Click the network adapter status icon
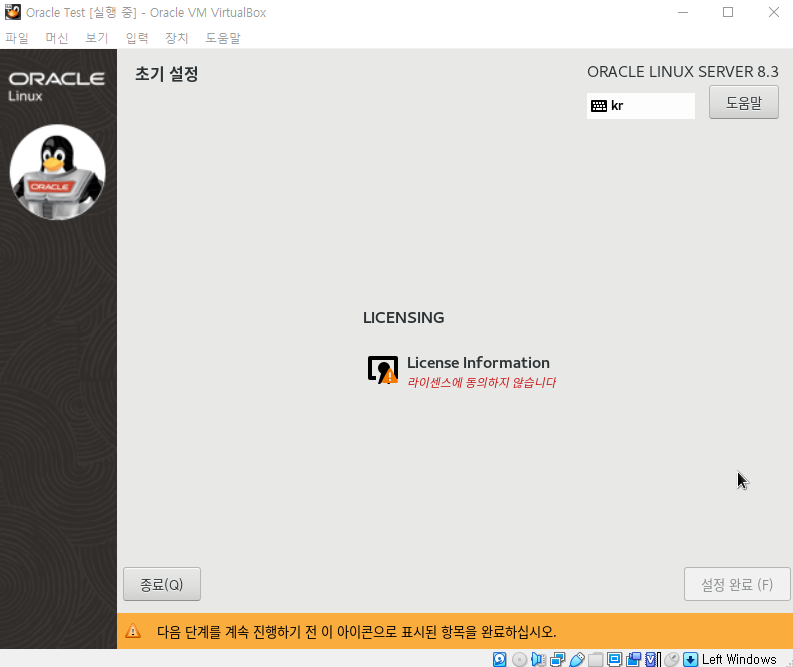Screen dimensions: 793x667 pyautogui.click(x=557, y=659)
